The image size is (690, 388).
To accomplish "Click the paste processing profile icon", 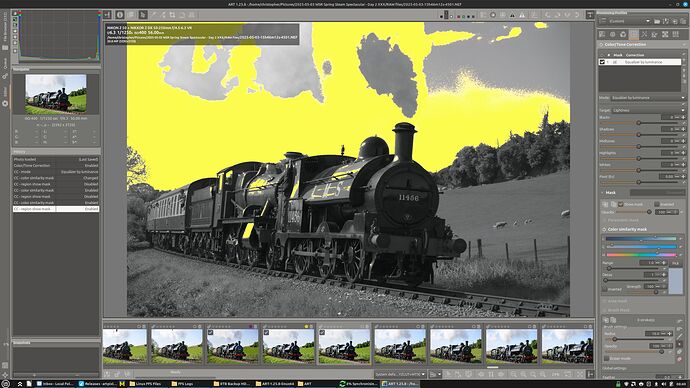I will (x=683, y=21).
